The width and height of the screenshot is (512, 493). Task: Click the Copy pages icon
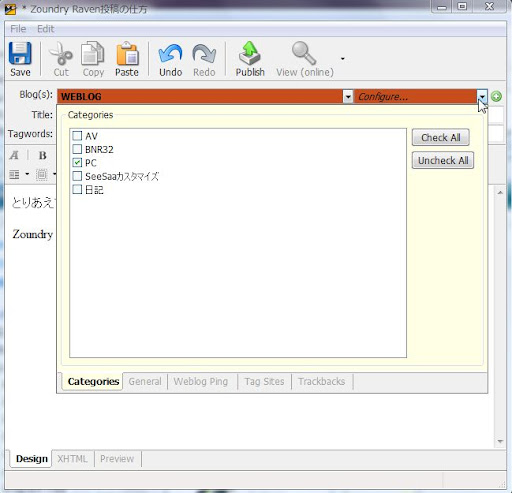93,53
